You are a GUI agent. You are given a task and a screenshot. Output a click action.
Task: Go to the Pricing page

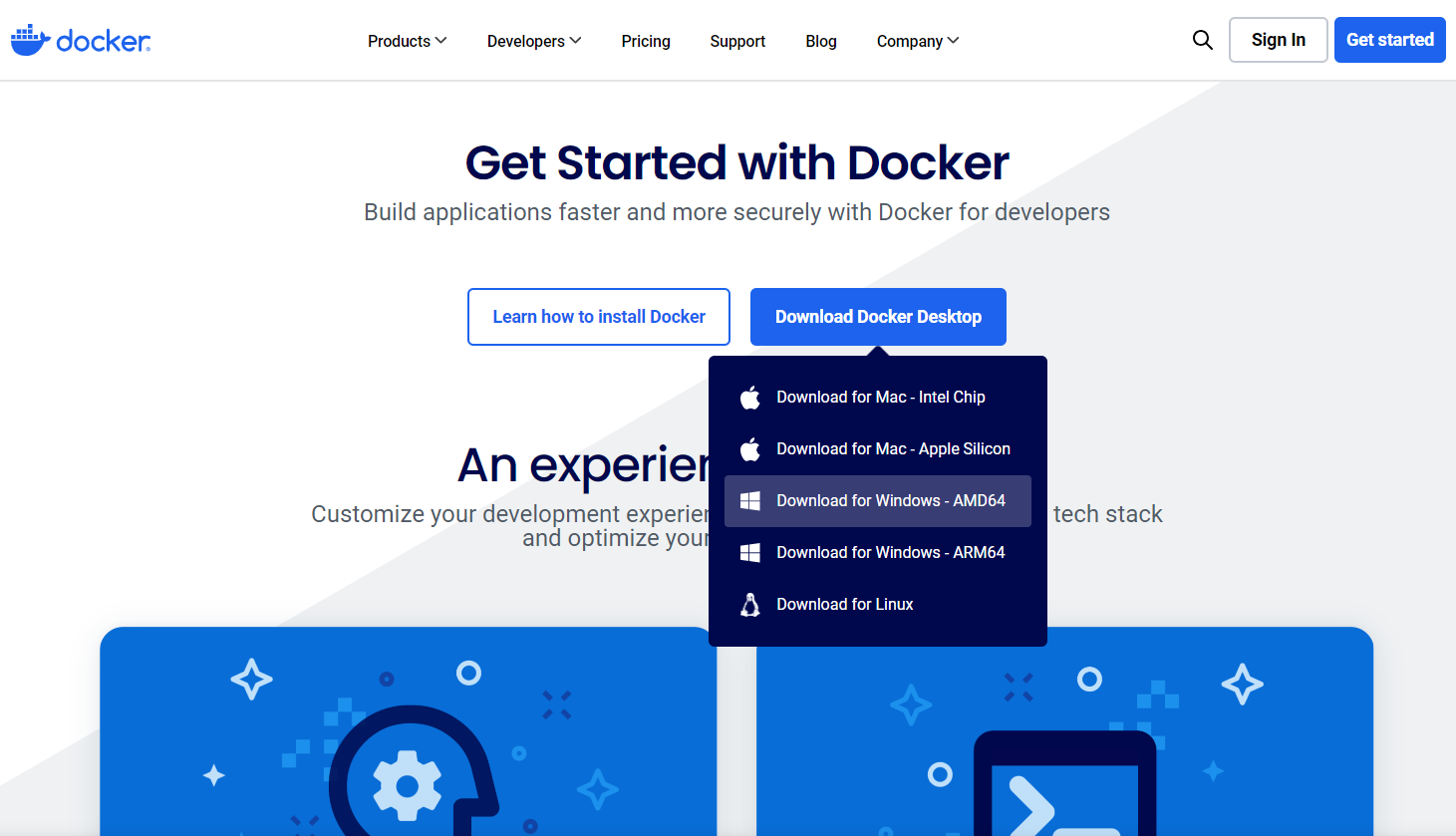(646, 41)
